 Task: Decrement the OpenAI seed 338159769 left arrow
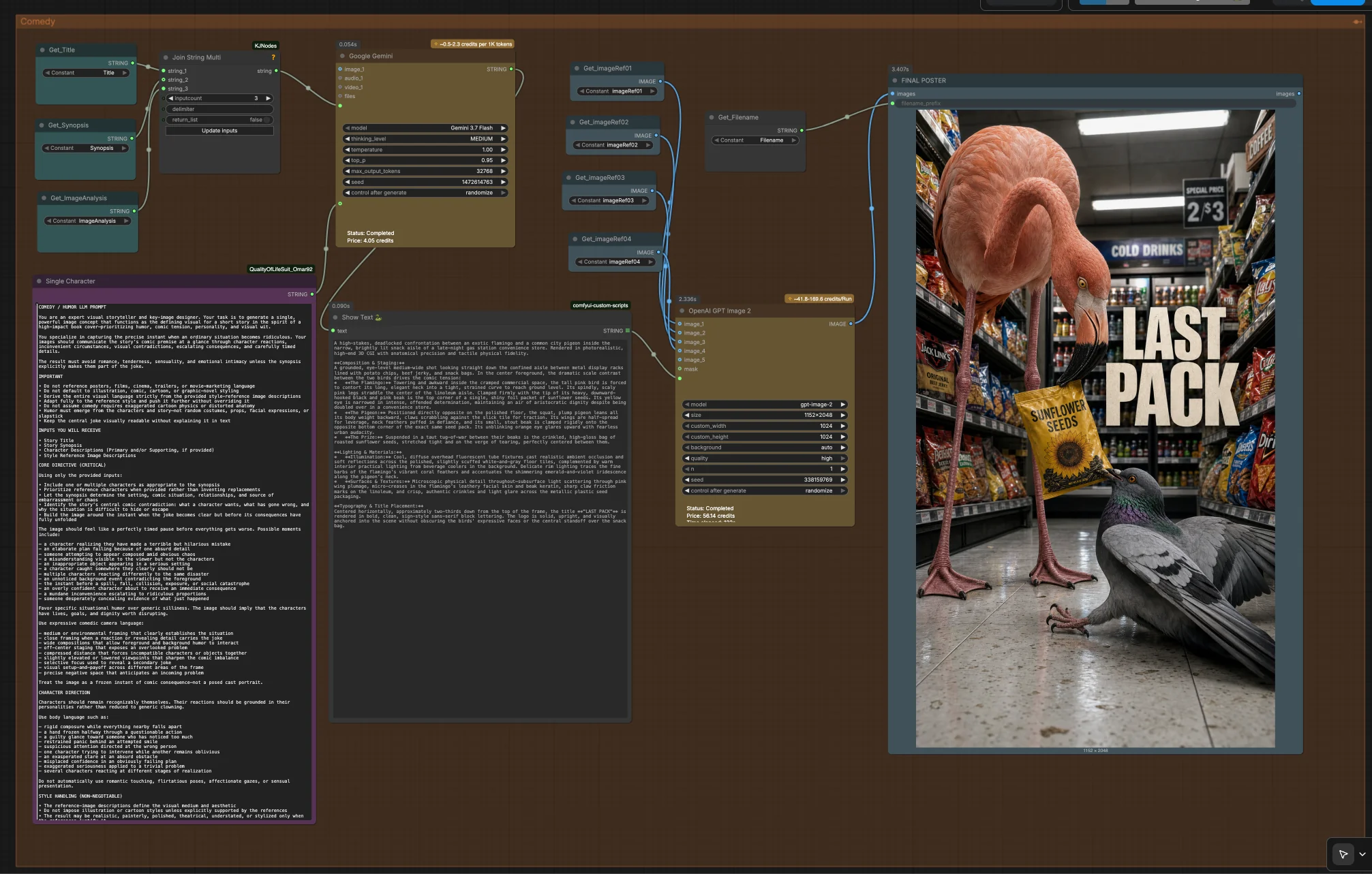(687, 480)
